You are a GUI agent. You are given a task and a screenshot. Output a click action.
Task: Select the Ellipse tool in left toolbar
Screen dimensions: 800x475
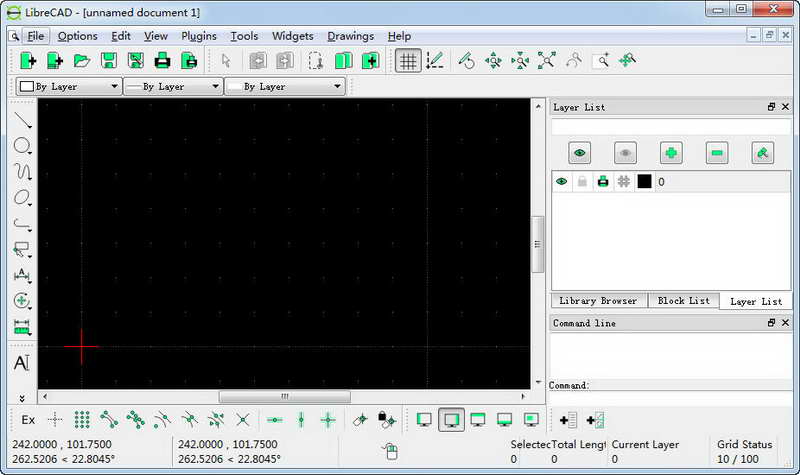(x=22, y=197)
